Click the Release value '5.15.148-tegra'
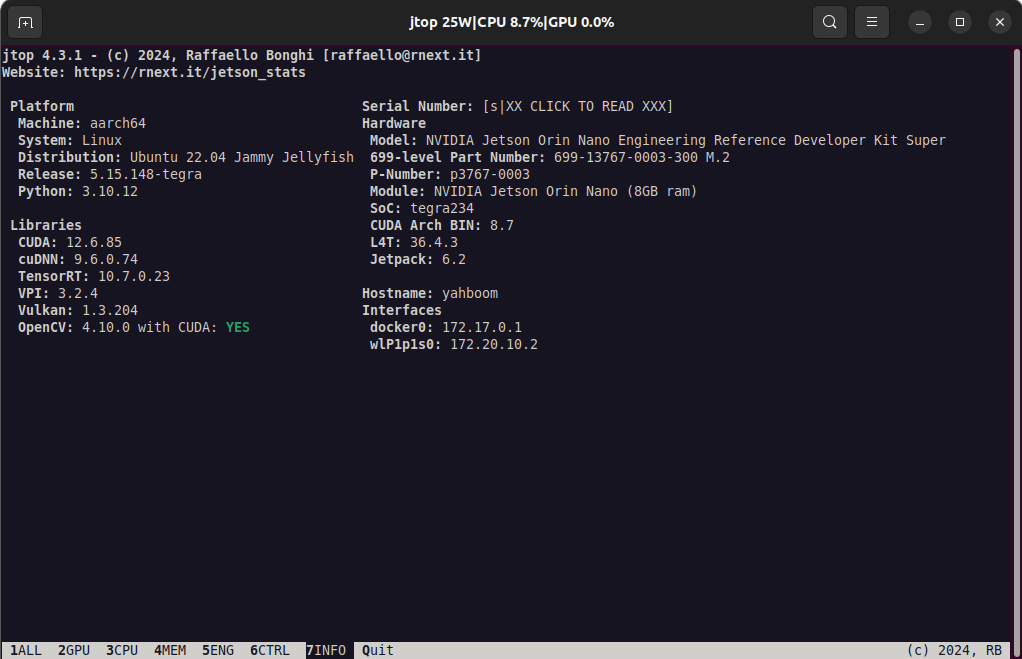Viewport: 1022px width, 659px height. pyautogui.click(x=146, y=174)
